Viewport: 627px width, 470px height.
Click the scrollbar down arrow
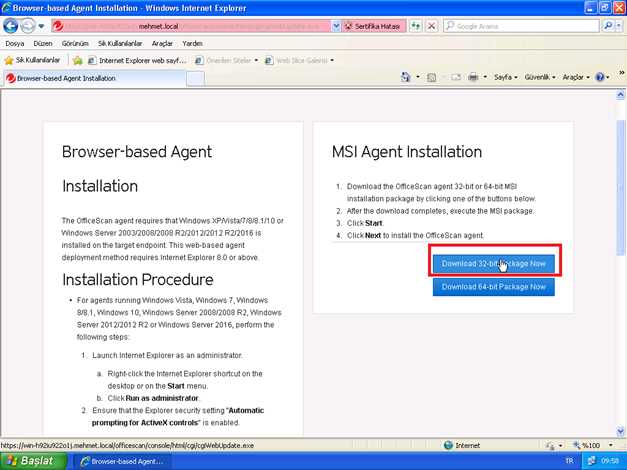click(x=621, y=431)
